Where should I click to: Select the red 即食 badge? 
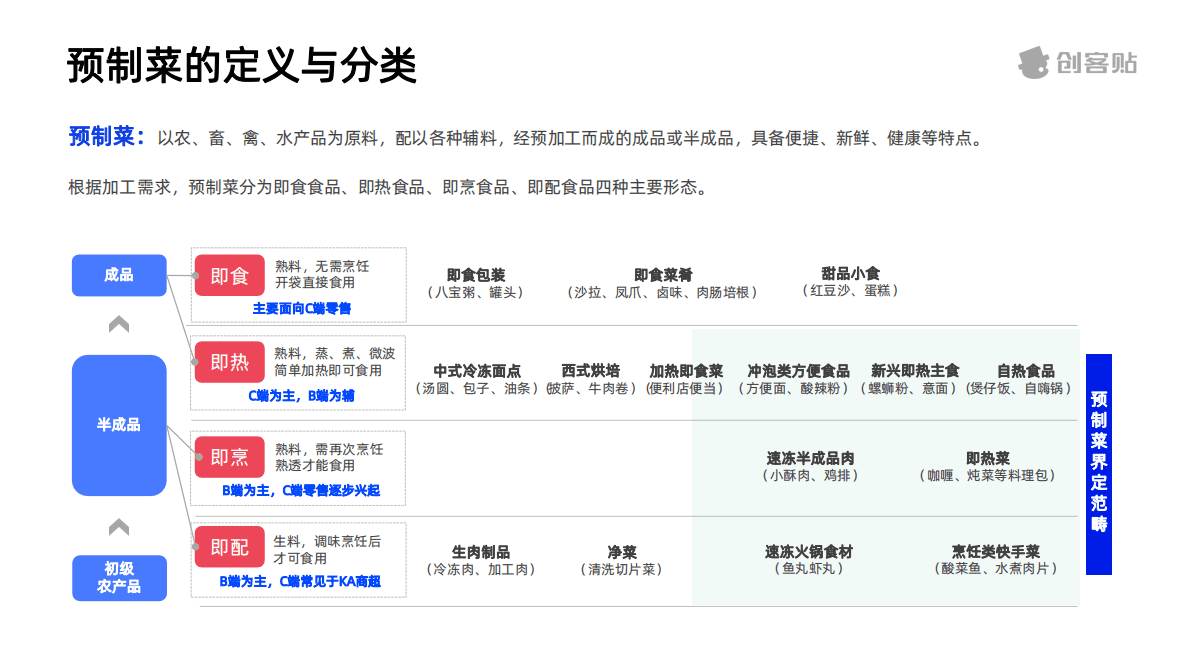[x=229, y=275]
